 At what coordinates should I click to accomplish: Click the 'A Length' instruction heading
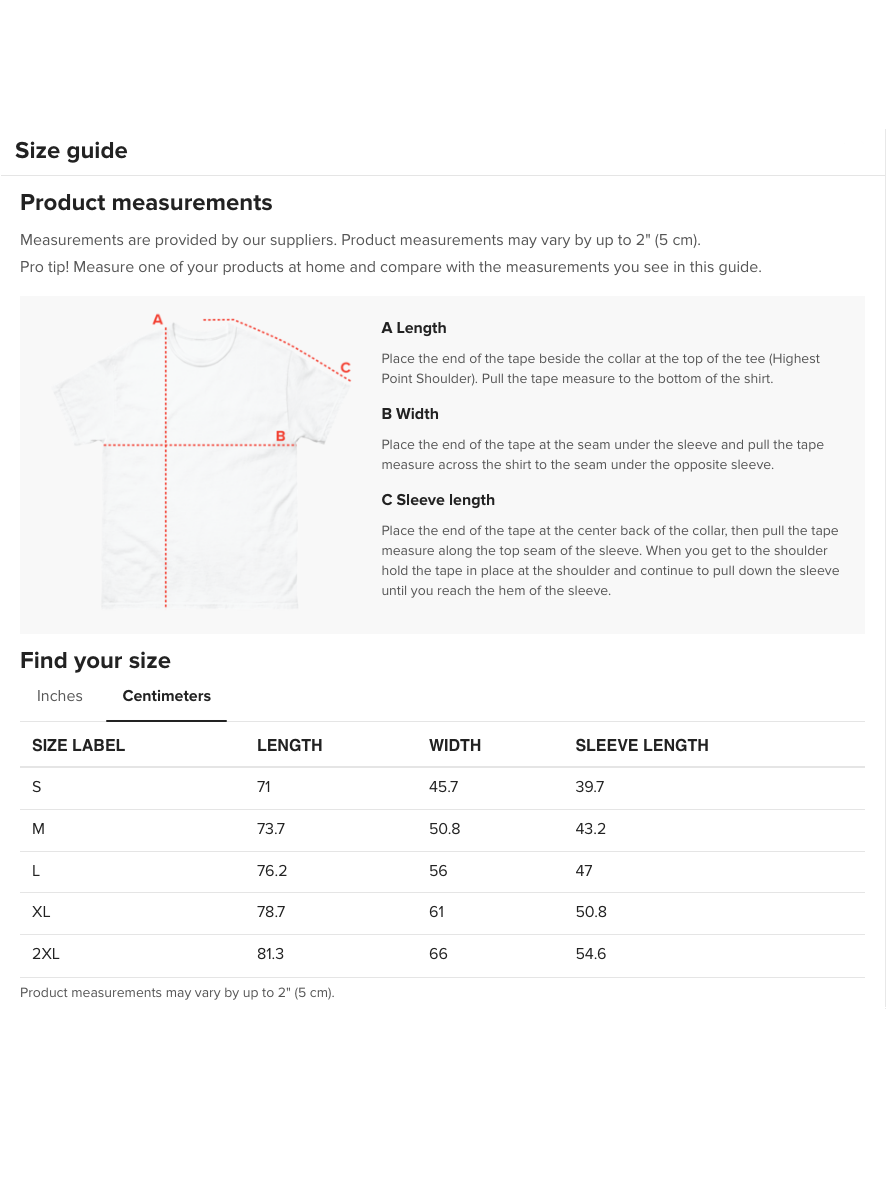(414, 328)
